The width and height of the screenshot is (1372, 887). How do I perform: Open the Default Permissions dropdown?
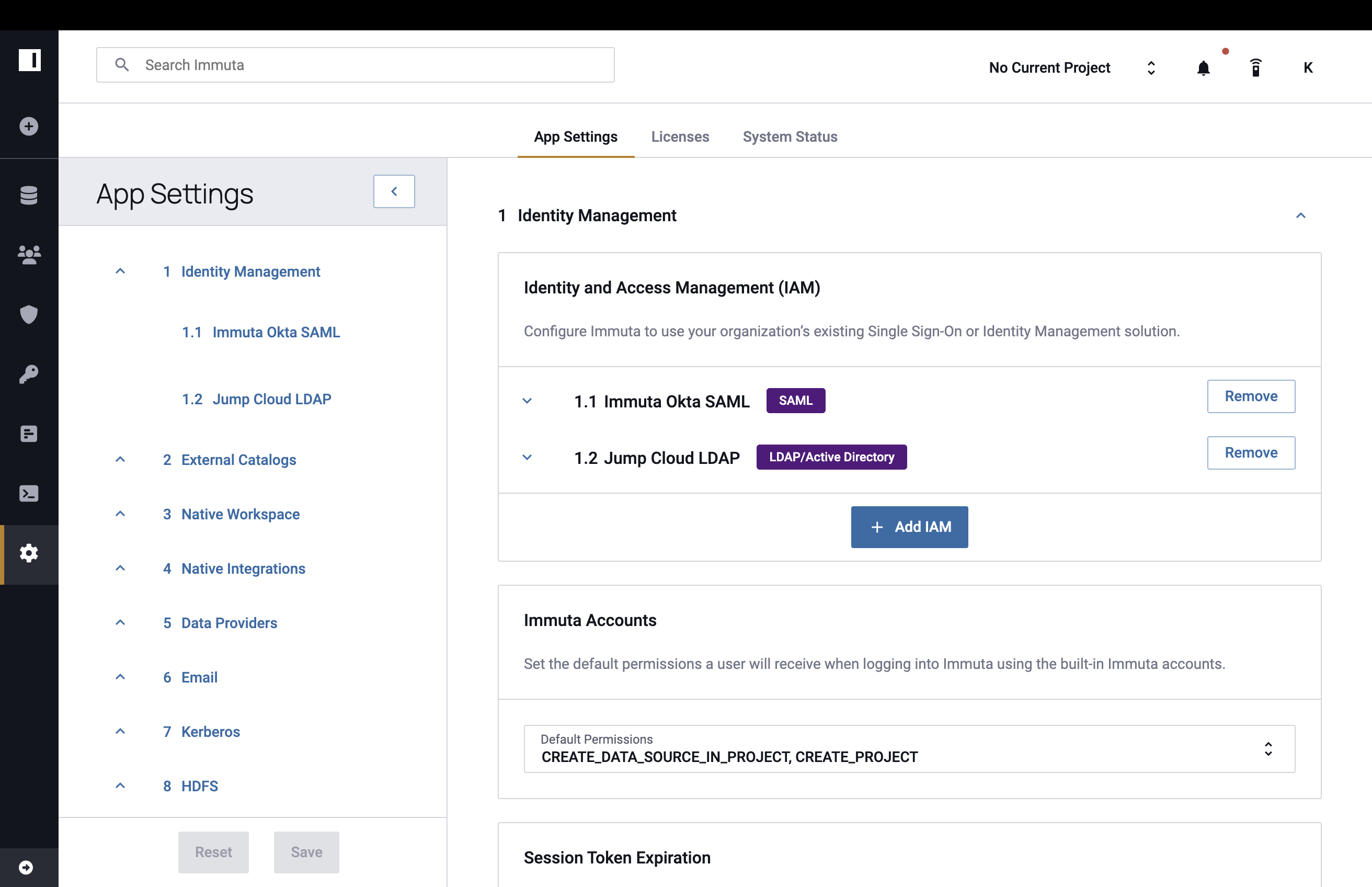coord(1267,748)
